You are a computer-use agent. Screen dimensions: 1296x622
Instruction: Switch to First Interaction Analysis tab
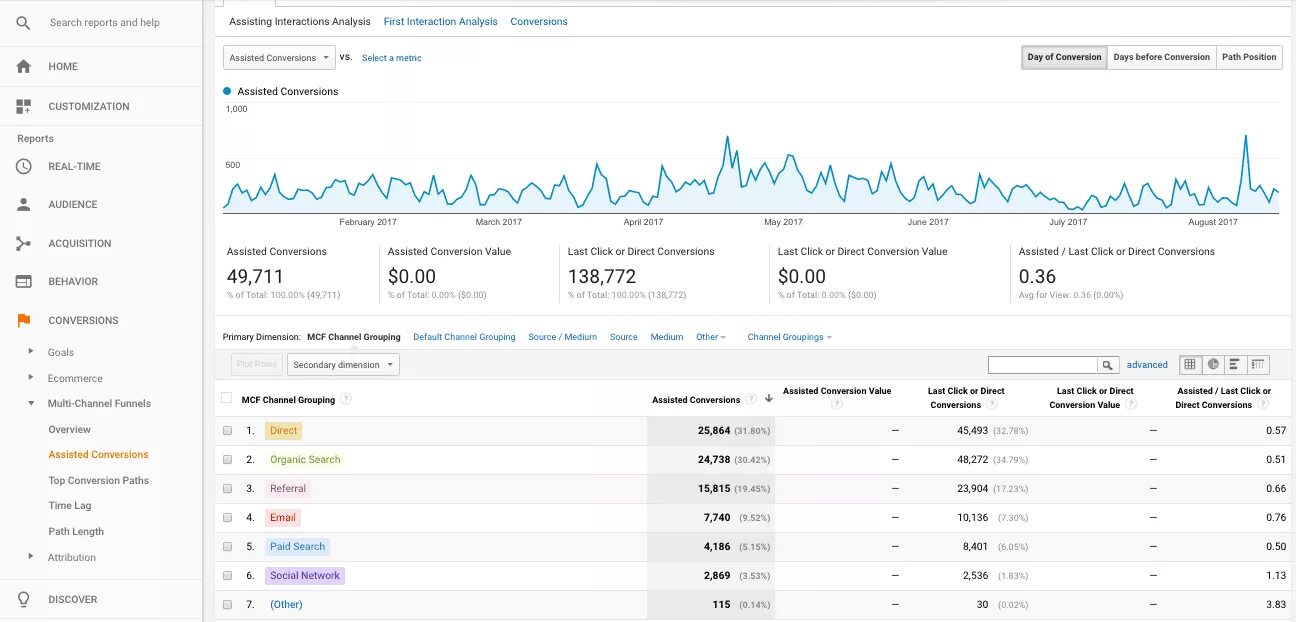[440, 21]
